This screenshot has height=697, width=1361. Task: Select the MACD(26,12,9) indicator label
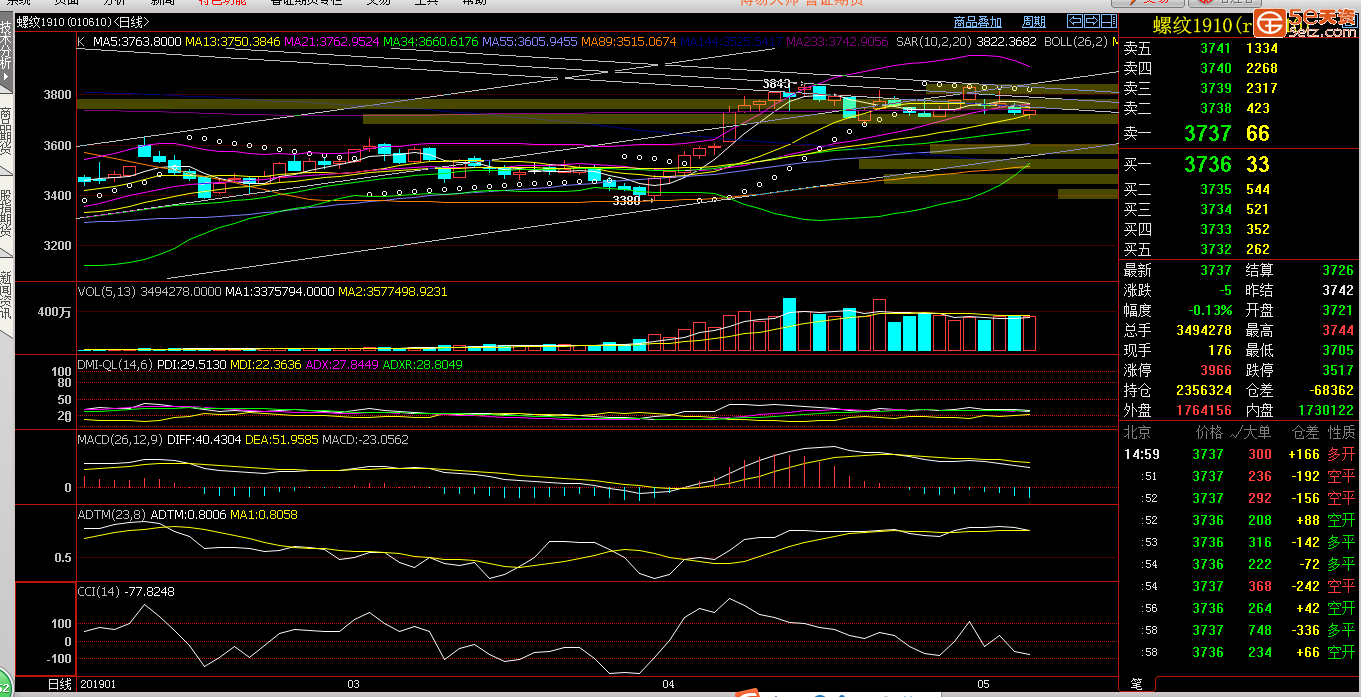(119, 440)
